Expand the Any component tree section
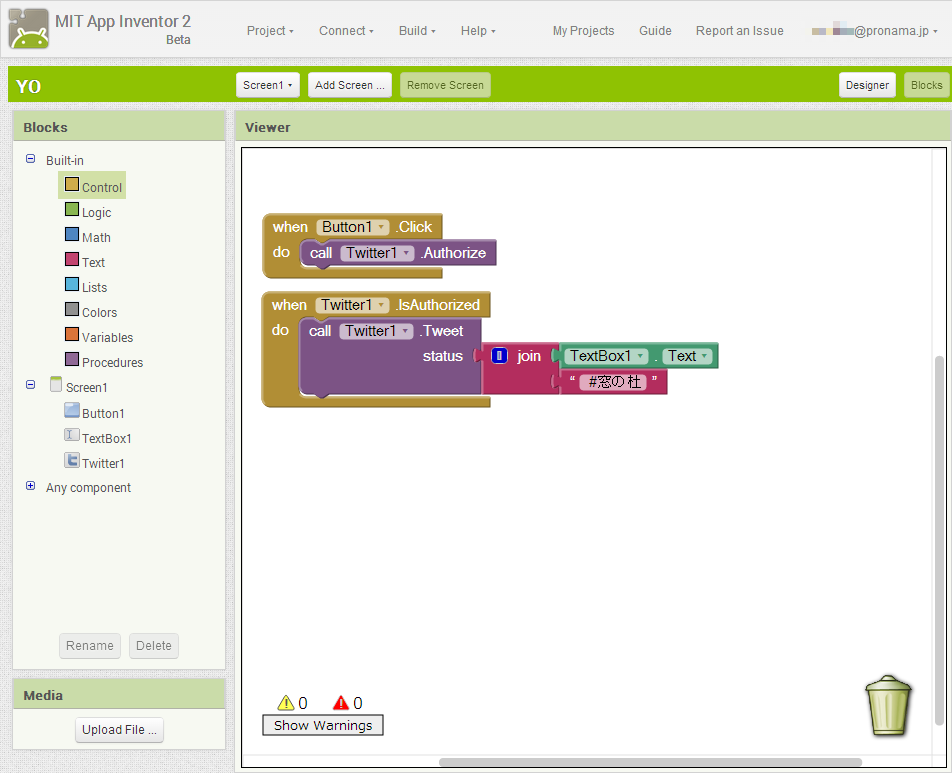Screen dimensions: 952x773 29,487
